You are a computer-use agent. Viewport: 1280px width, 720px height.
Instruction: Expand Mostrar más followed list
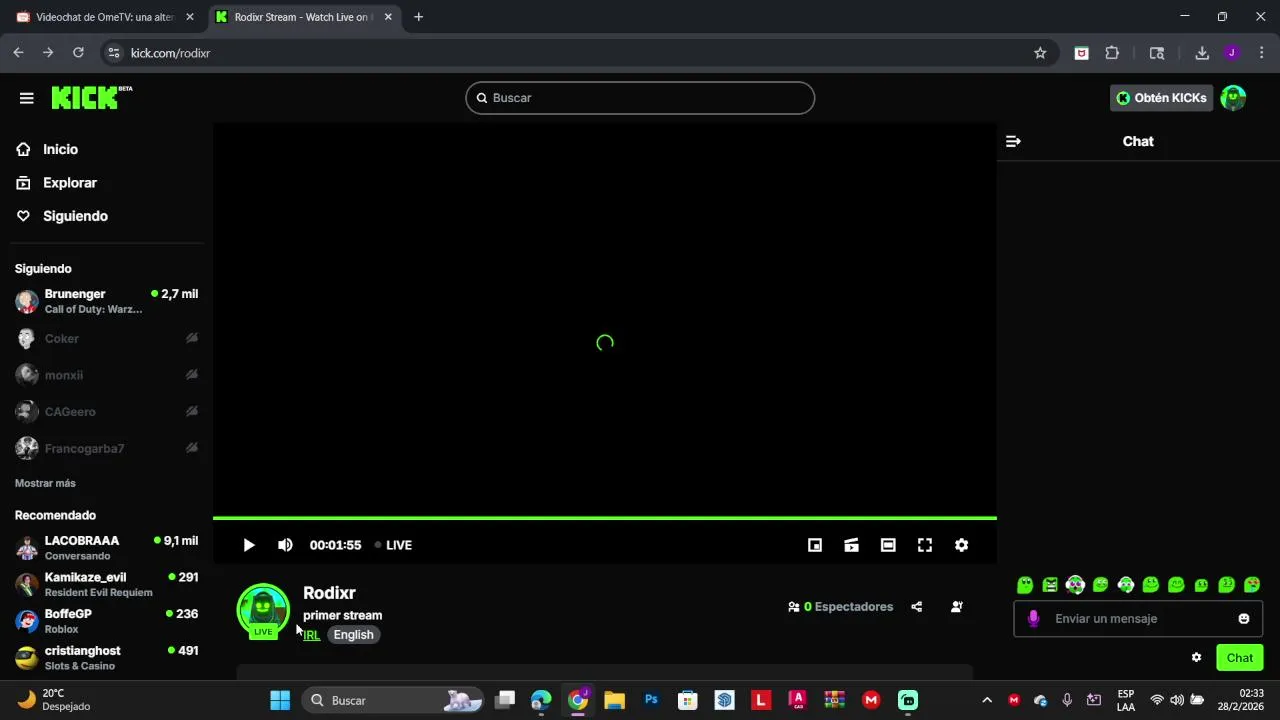pyautogui.click(x=45, y=483)
